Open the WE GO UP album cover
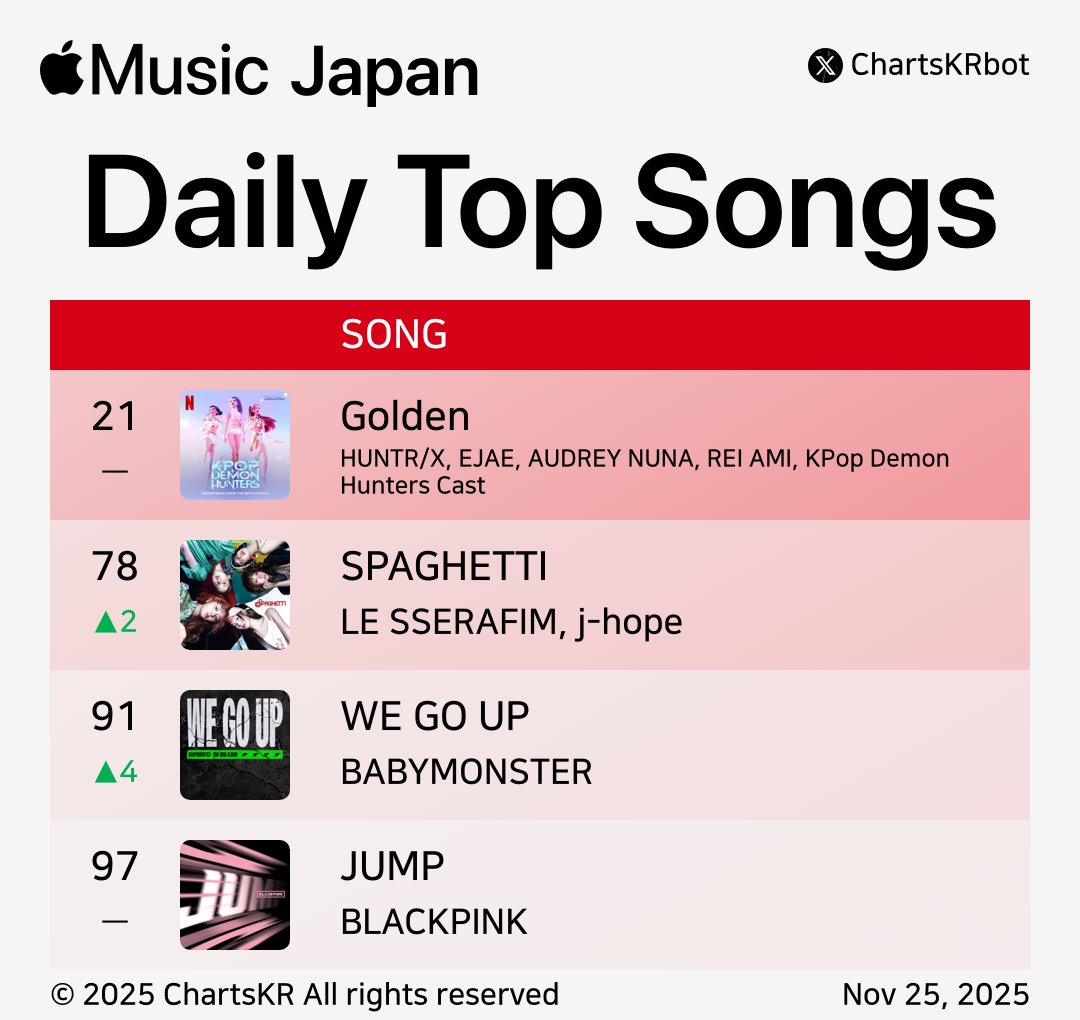The image size is (1080, 1020). 235,745
